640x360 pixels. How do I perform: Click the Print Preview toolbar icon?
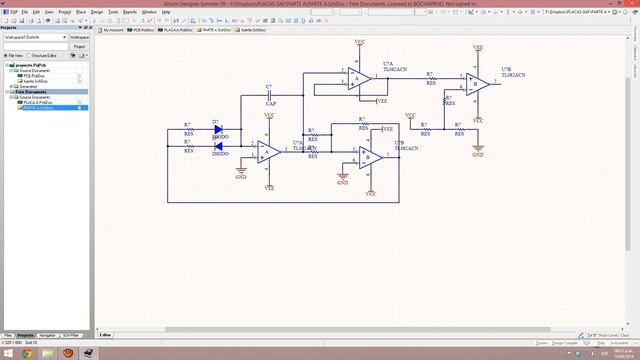click(39, 20)
